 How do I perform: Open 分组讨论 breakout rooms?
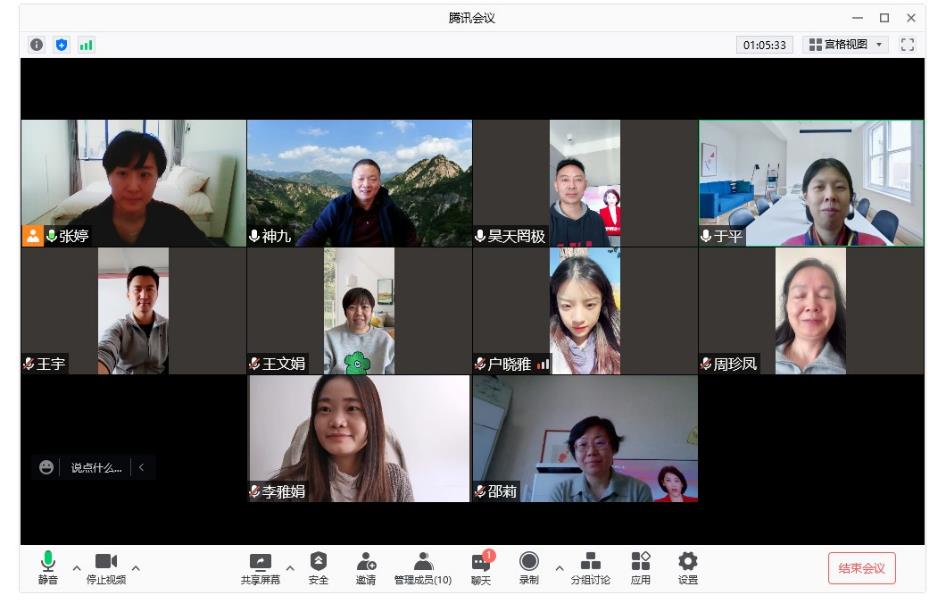(x=590, y=567)
